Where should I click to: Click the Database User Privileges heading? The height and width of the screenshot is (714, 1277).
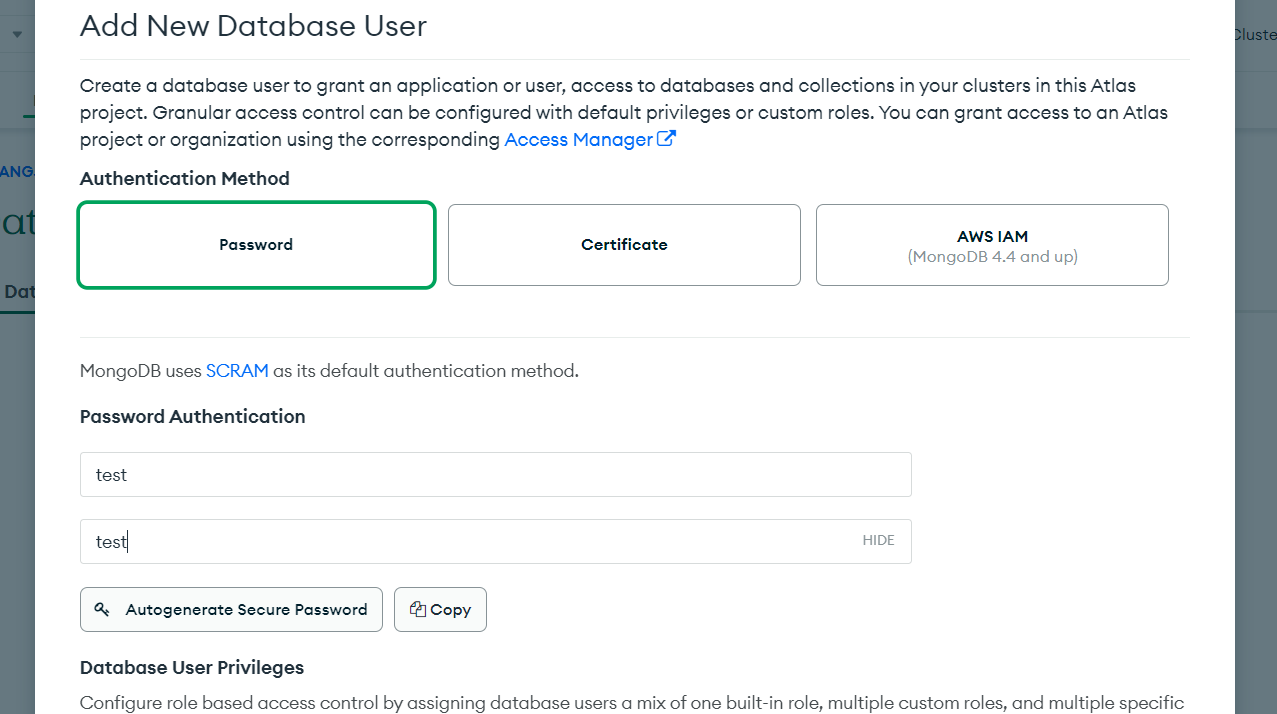(192, 668)
